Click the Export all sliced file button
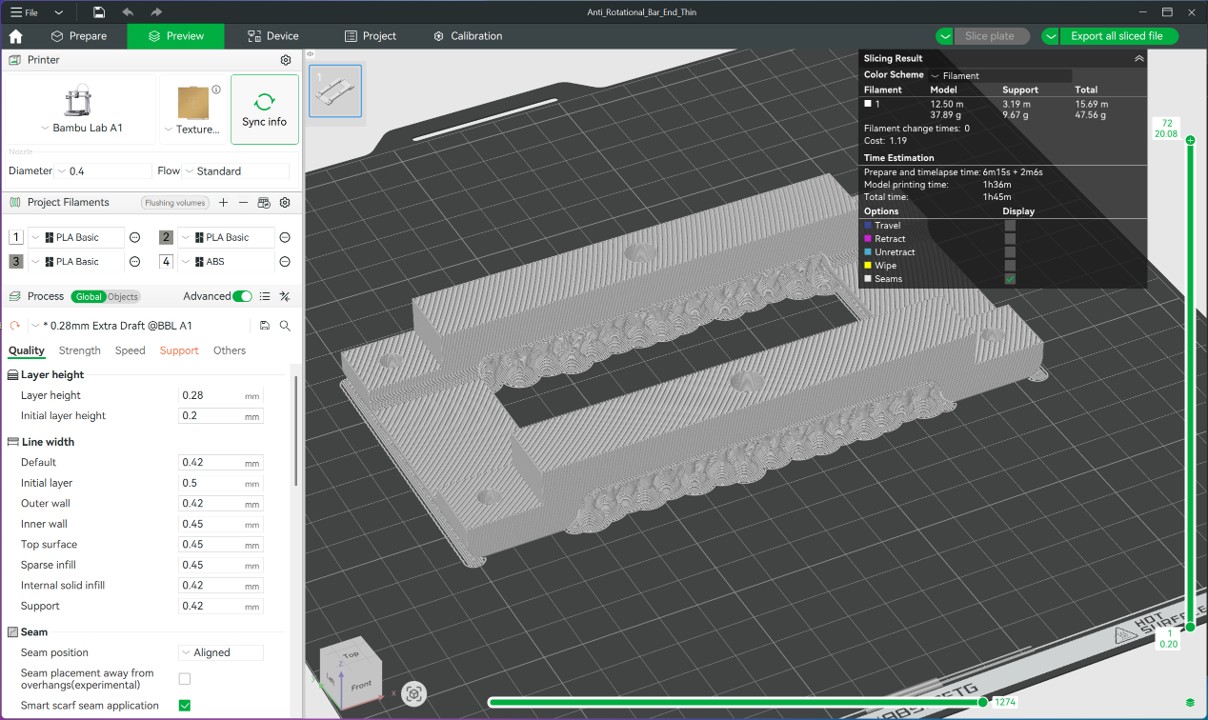 [x=1119, y=35]
